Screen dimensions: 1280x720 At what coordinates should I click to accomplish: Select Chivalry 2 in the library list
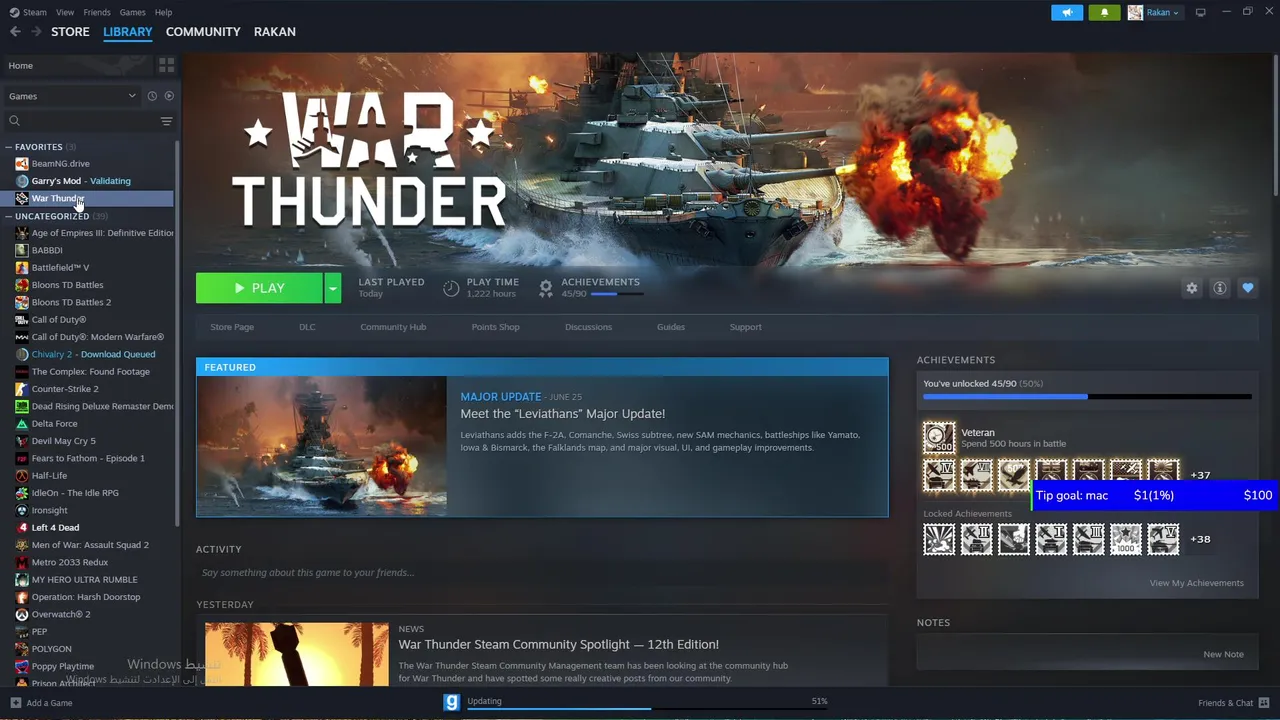click(x=93, y=354)
